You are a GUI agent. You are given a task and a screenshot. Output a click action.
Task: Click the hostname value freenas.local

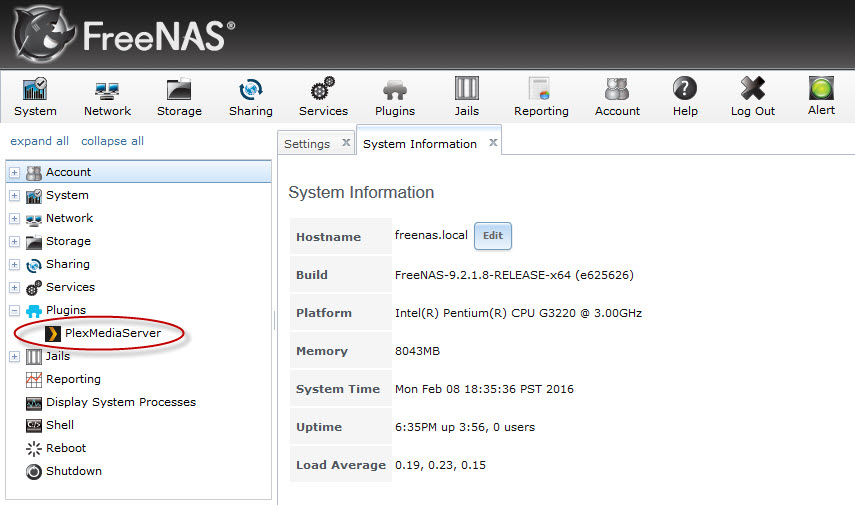point(431,235)
